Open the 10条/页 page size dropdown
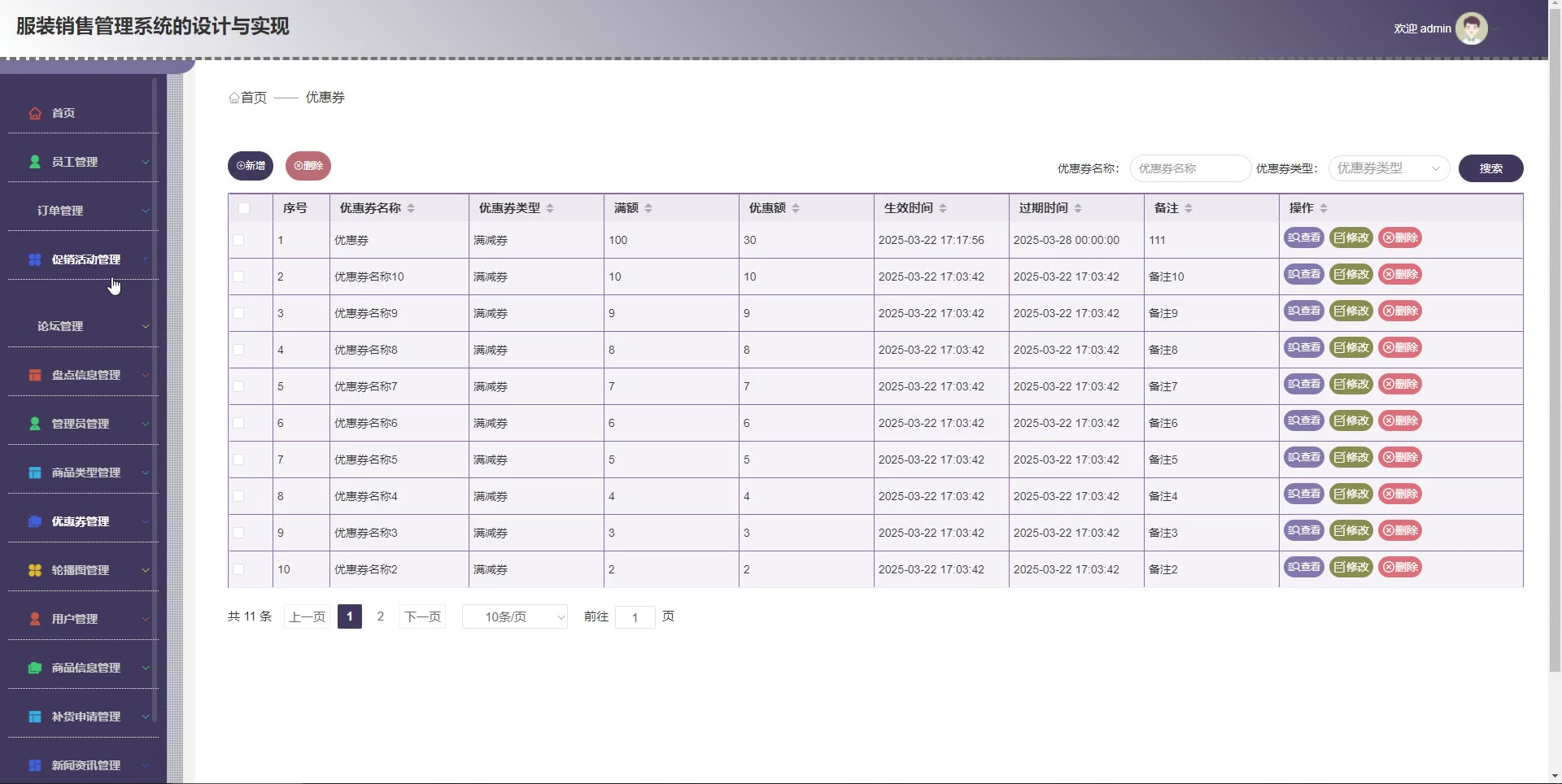1562x784 pixels. tap(514, 617)
